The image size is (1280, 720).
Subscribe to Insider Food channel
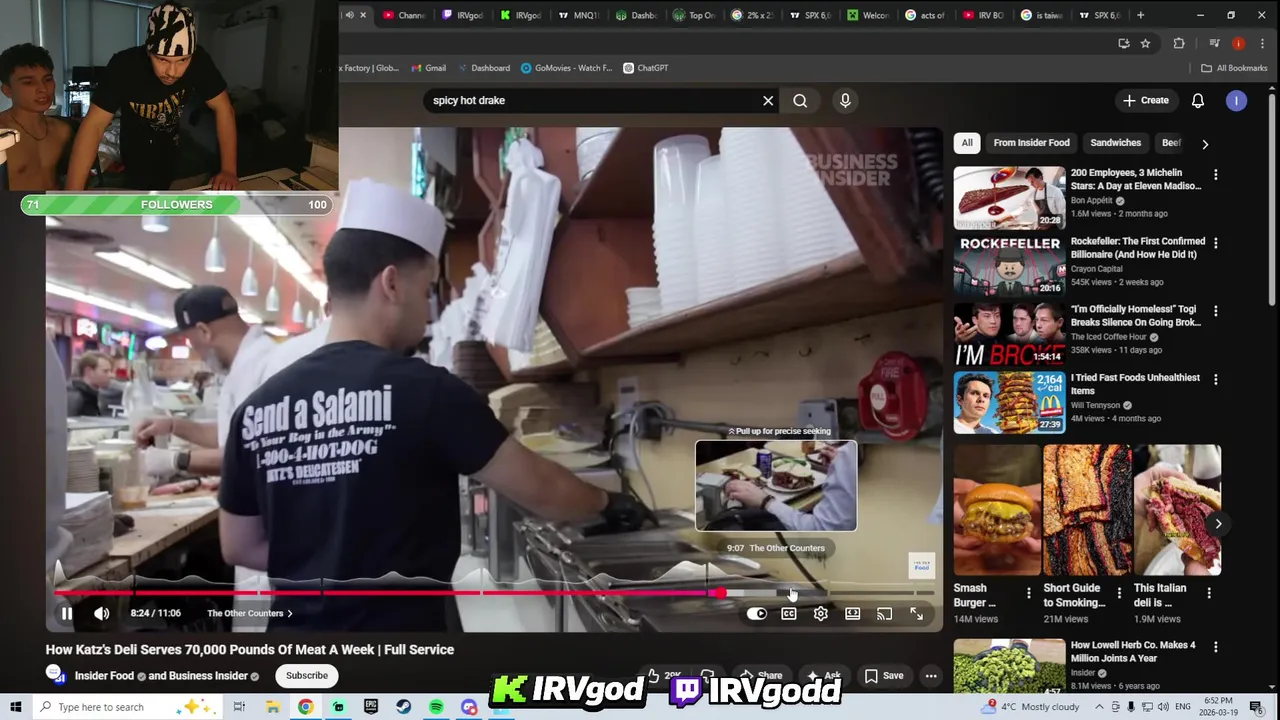tap(307, 676)
